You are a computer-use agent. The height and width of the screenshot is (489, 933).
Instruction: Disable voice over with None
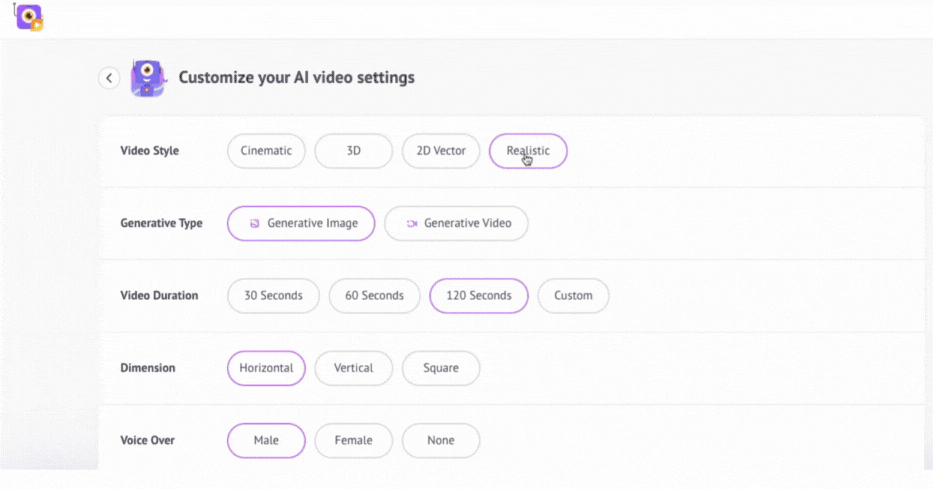point(440,441)
